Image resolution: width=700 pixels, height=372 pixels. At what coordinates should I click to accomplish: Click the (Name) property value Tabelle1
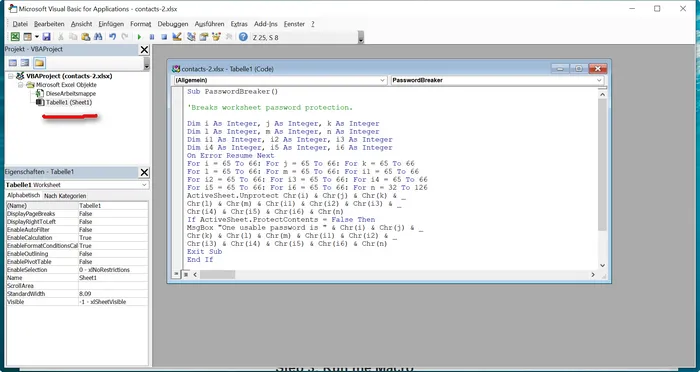point(113,206)
